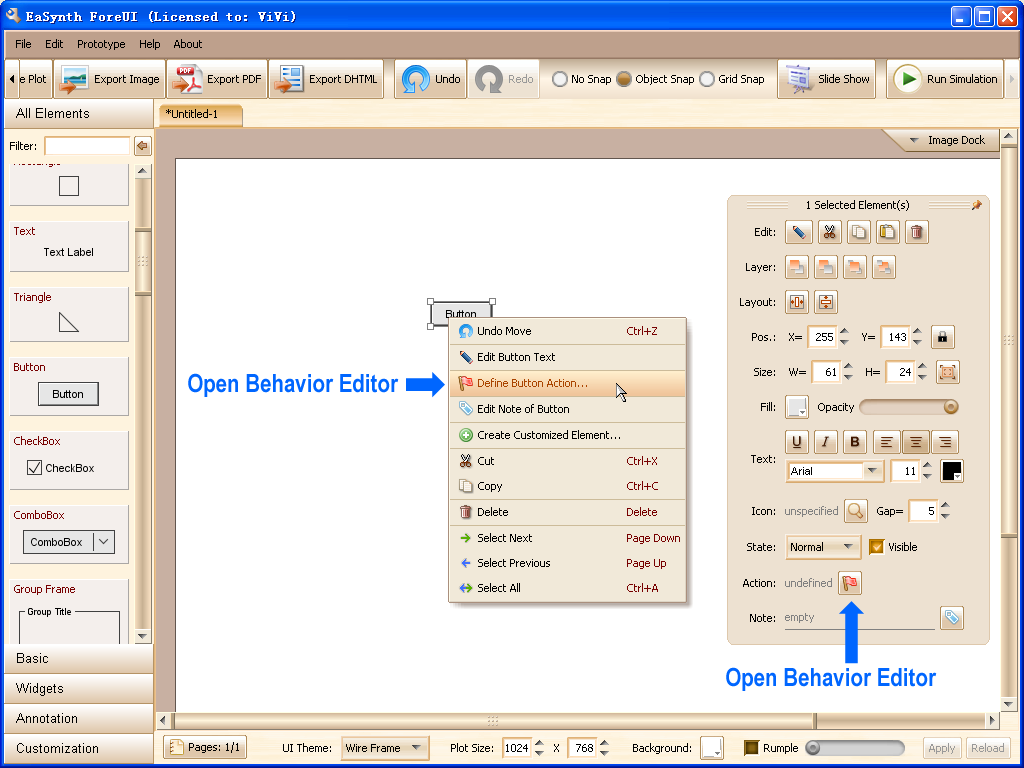Choose Define Button Action in context menu
The height and width of the screenshot is (768, 1024).
[532, 383]
